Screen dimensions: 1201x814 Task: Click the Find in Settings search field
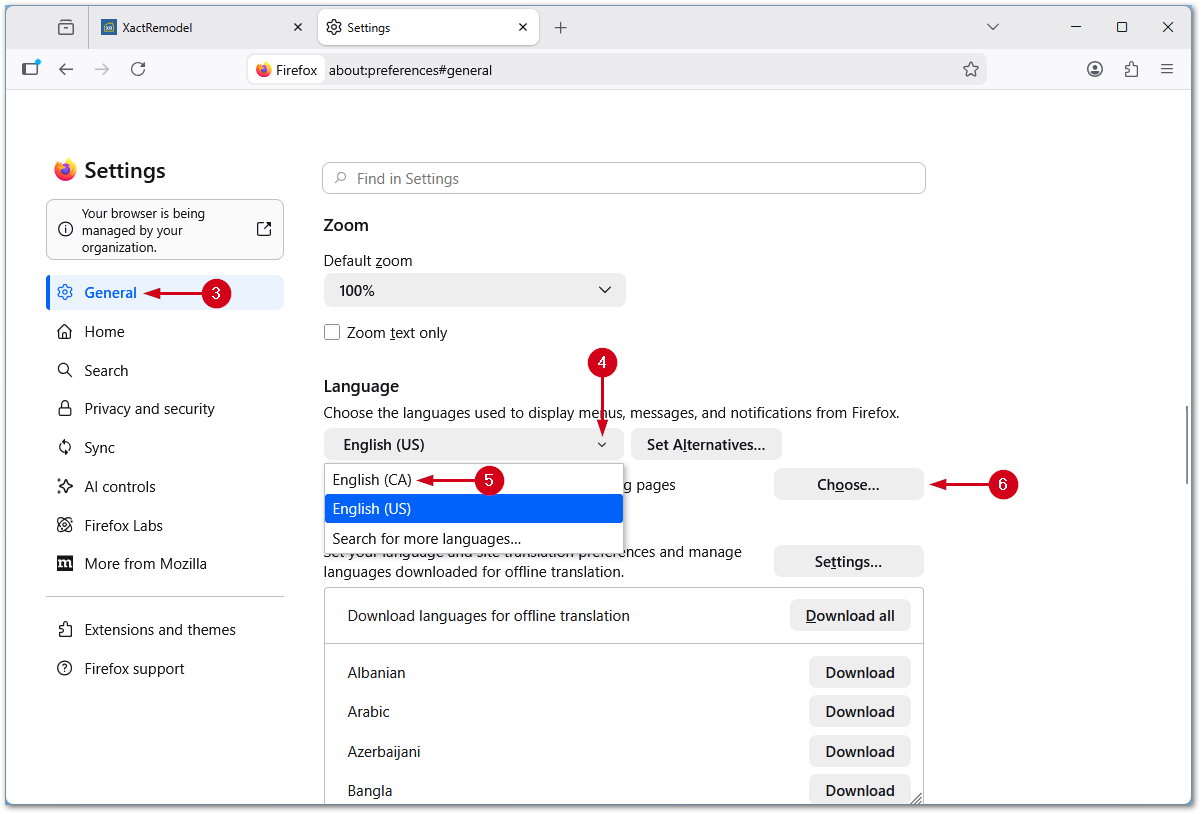(624, 178)
